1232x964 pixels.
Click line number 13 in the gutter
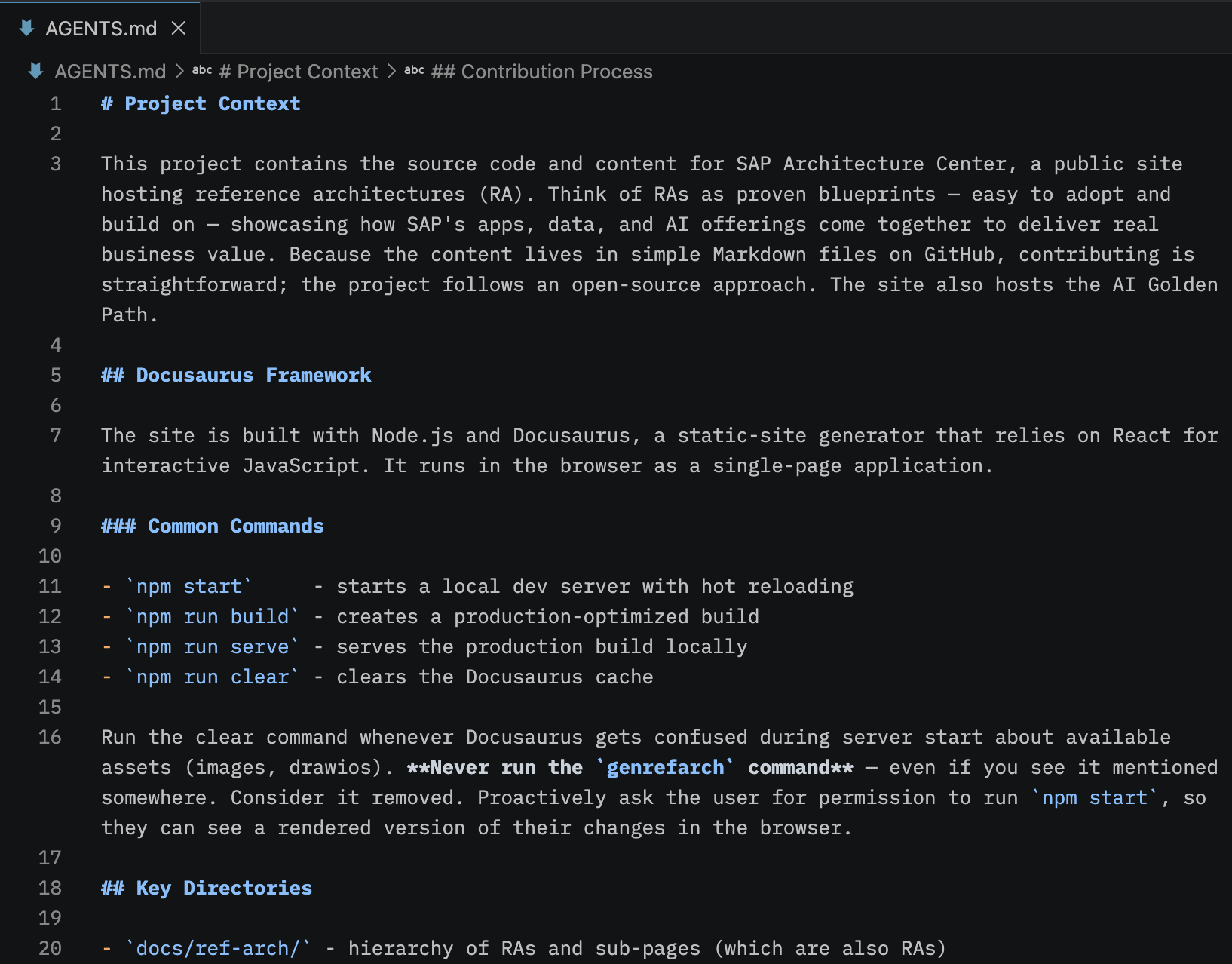coord(50,646)
